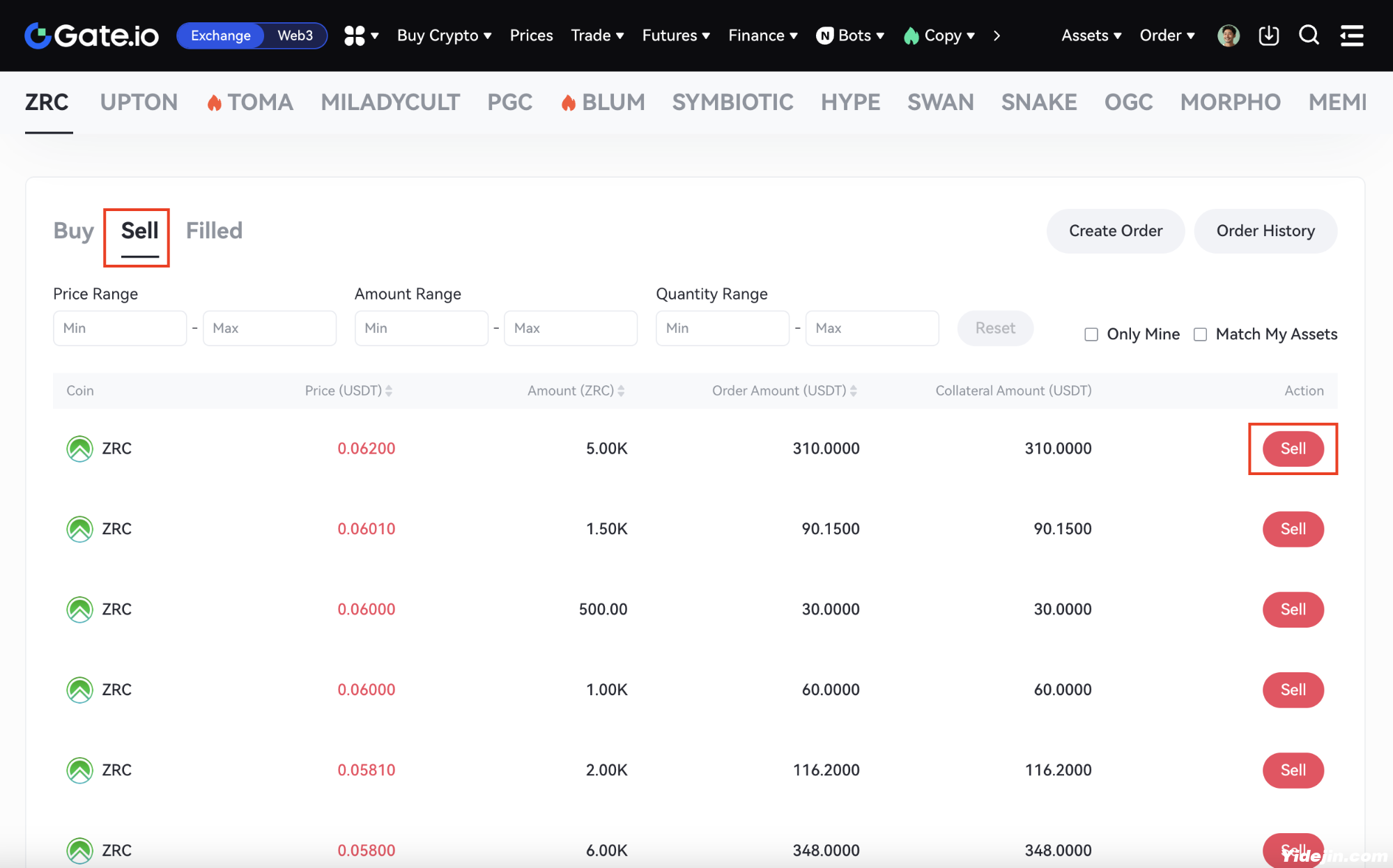Click Sell for the 500.00 ZRC order
The height and width of the screenshot is (868, 1393).
tap(1293, 610)
